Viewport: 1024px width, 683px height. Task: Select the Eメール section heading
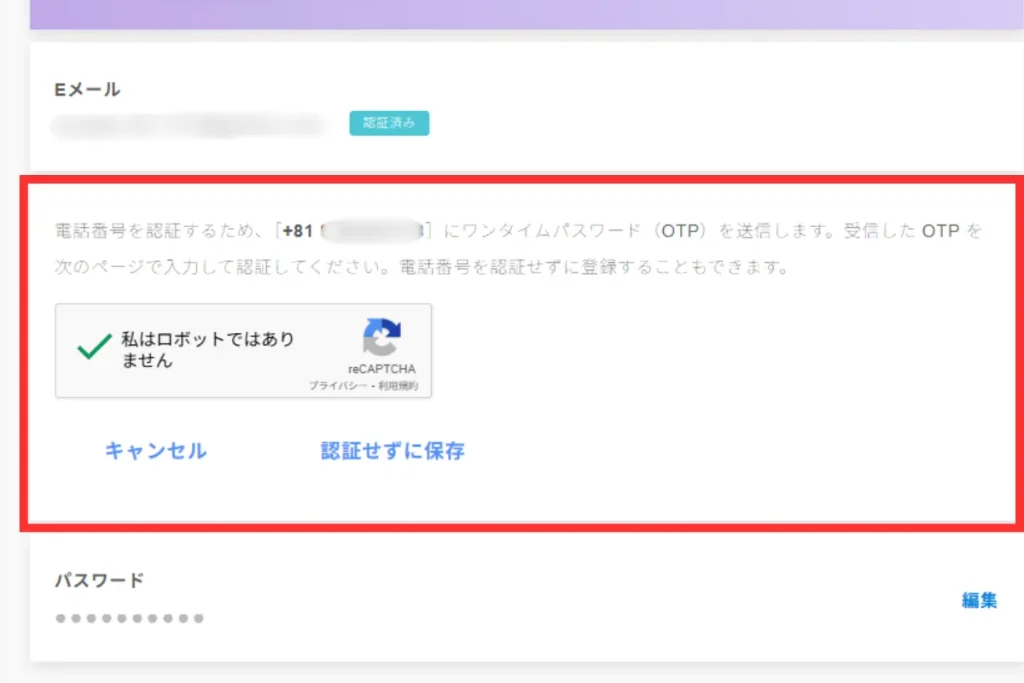[86, 88]
